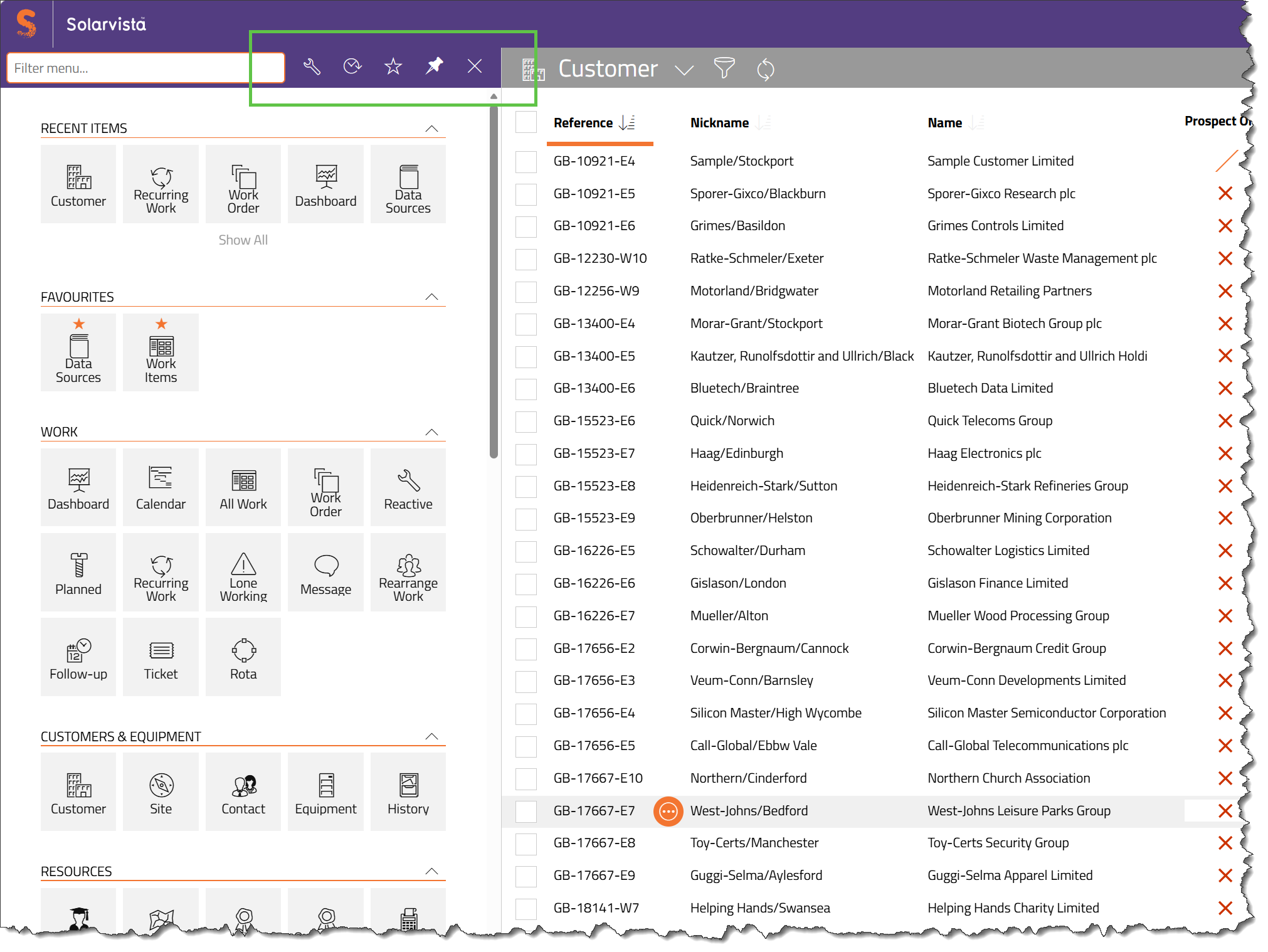Tick checkbox for GB-10921-E4 row
1268x952 pixels.
526,162
